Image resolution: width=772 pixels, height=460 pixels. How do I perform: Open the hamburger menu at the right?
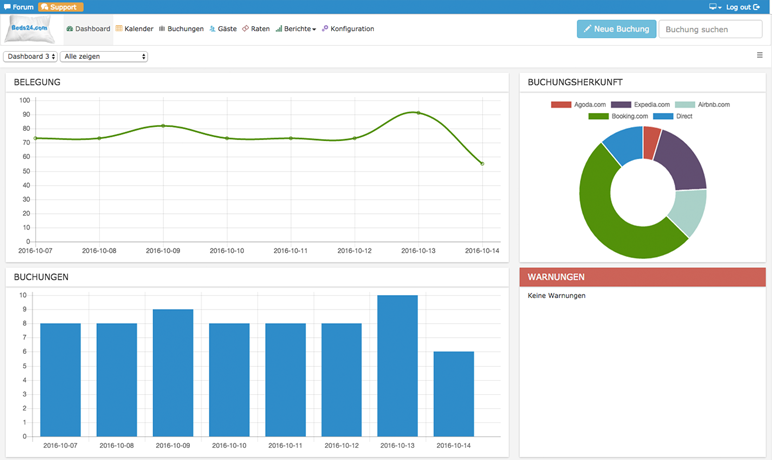click(760, 55)
